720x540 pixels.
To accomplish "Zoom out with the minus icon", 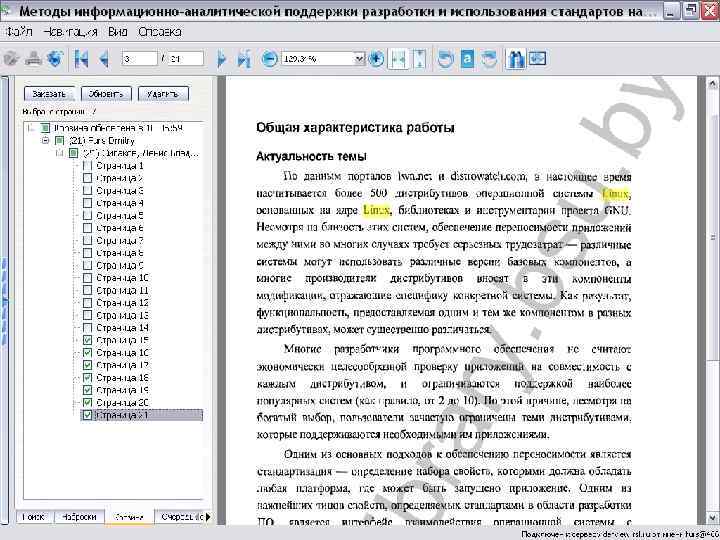I will coord(270,59).
